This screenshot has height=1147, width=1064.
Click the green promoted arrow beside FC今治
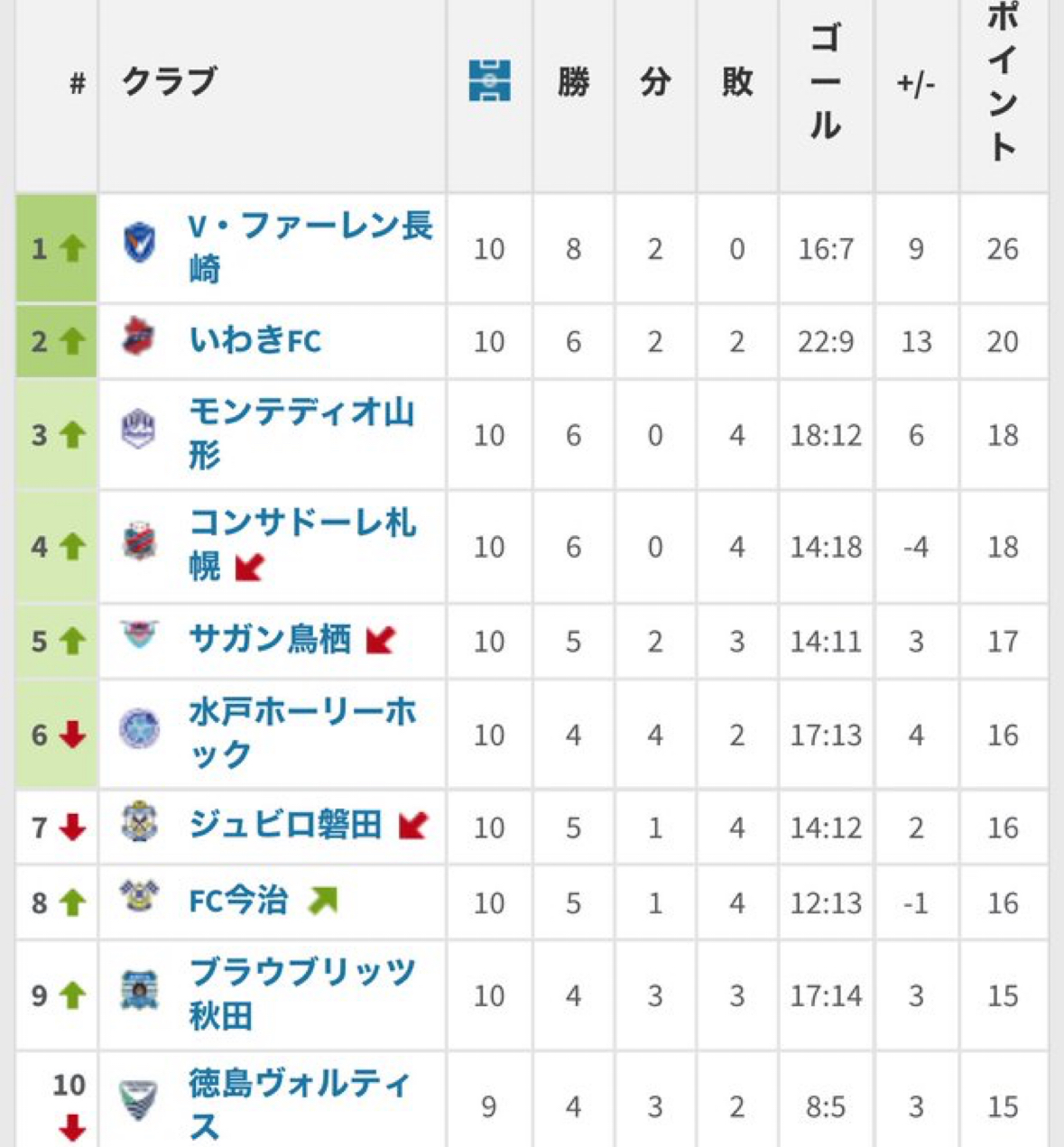click(322, 900)
